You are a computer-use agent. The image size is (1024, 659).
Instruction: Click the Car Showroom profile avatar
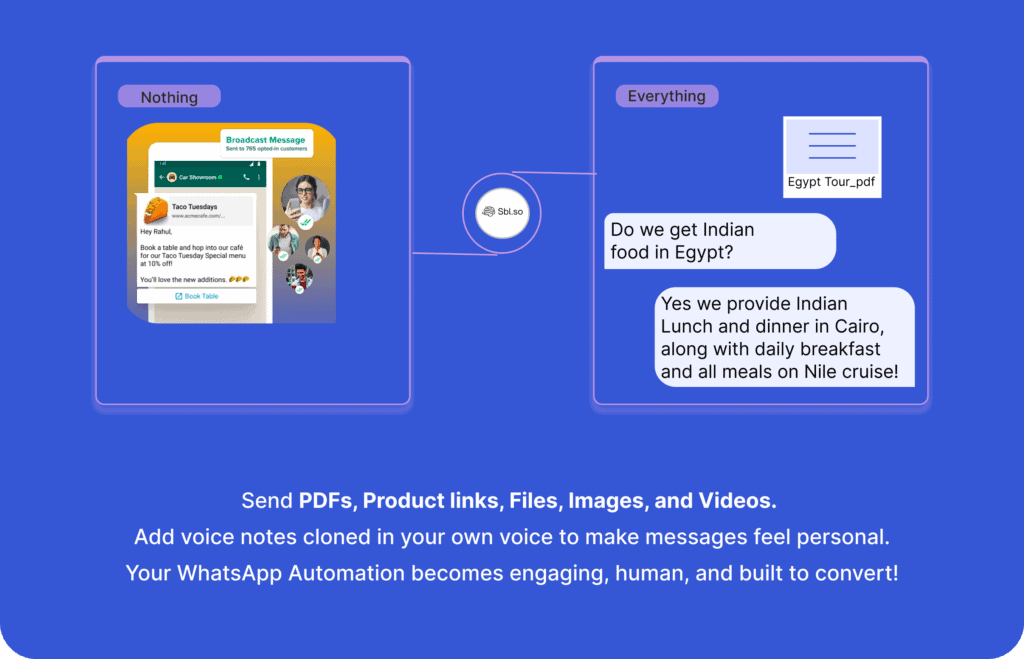pos(172,177)
